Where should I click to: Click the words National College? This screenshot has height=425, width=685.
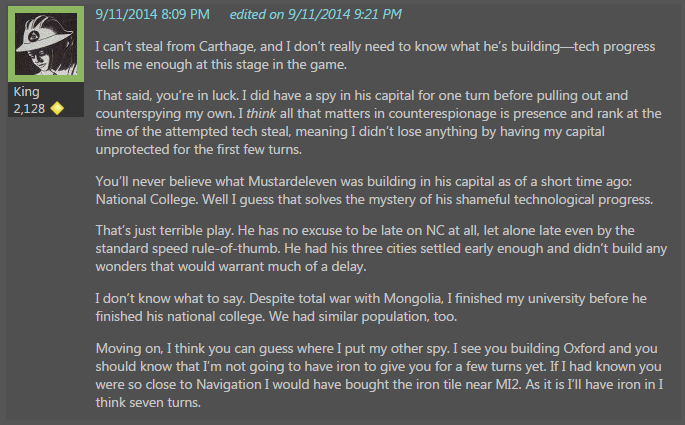(x=147, y=200)
